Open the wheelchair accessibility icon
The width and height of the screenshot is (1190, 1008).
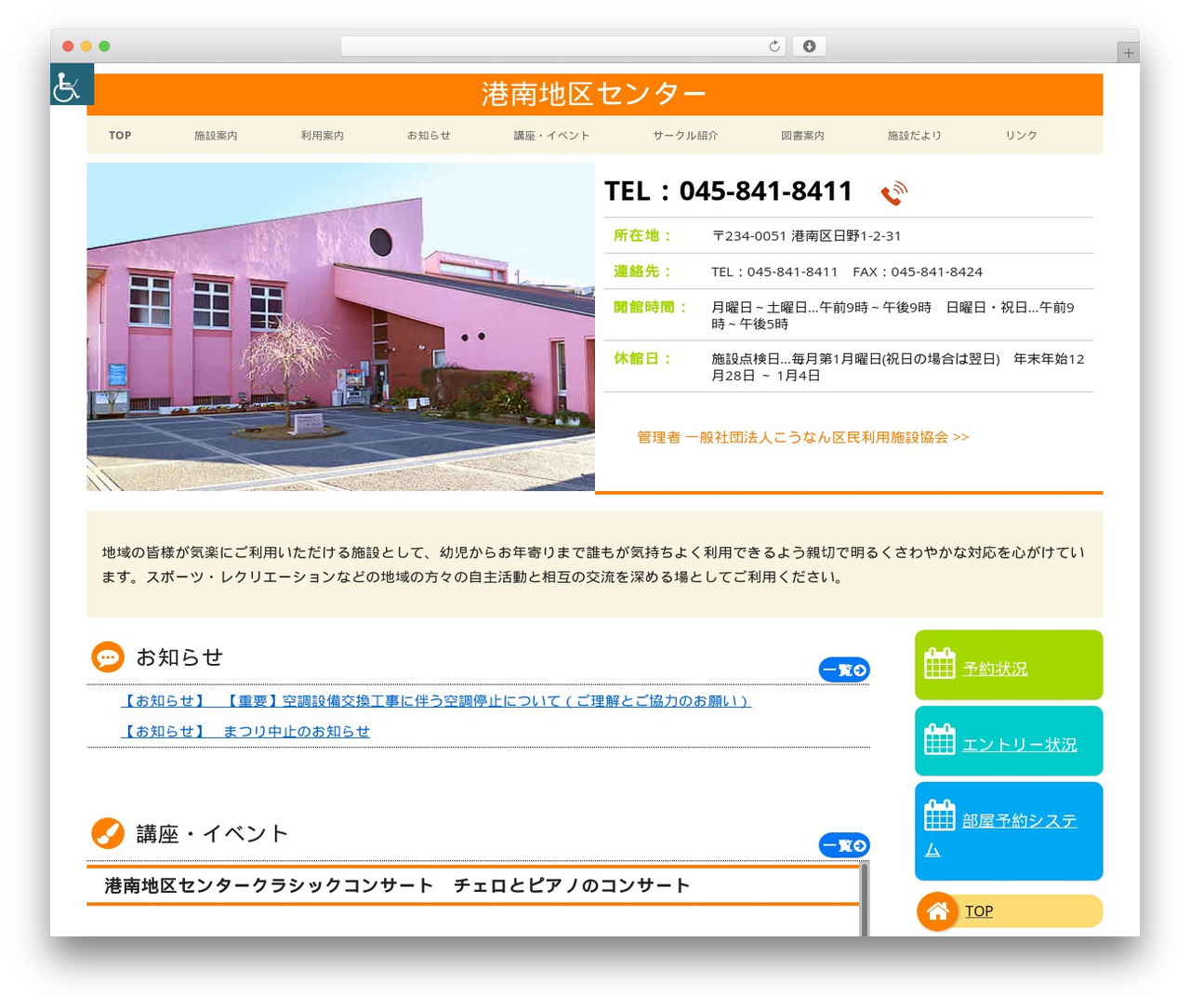[72, 85]
